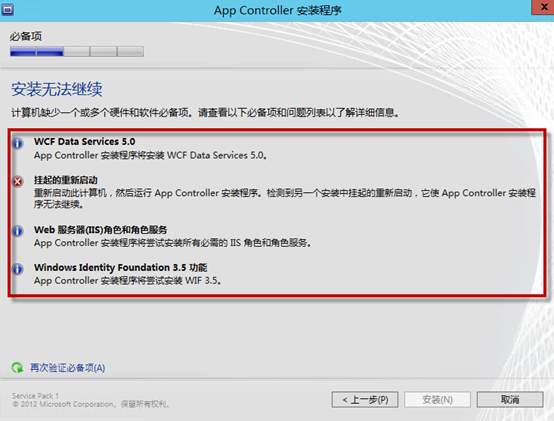Select the WCF Data Services 5.0 heading
This screenshot has height=421, width=554.
click(84, 142)
